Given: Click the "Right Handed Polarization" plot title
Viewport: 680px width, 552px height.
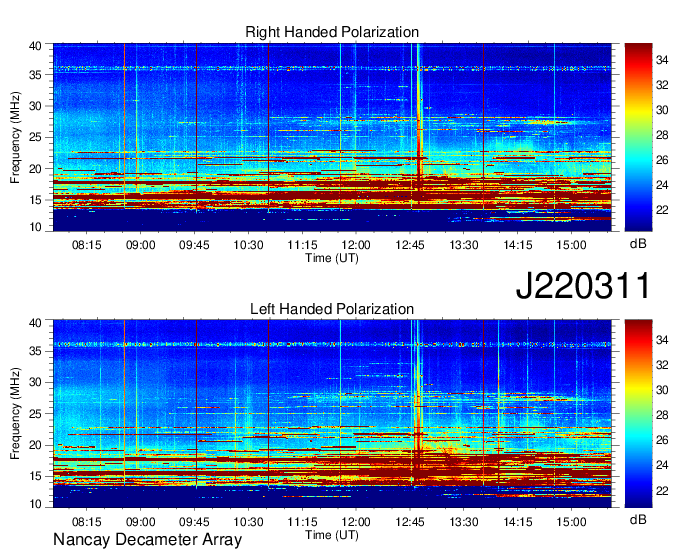Looking at the screenshot, I should [332, 32].
